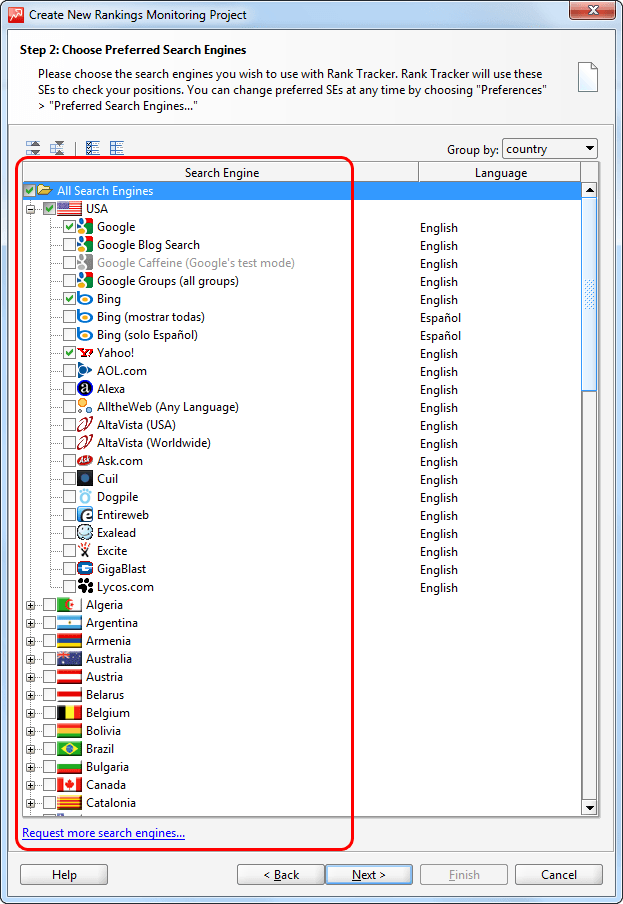The height and width of the screenshot is (904, 623).
Task: Click the Dogpile logo icon
Action: coord(85,496)
